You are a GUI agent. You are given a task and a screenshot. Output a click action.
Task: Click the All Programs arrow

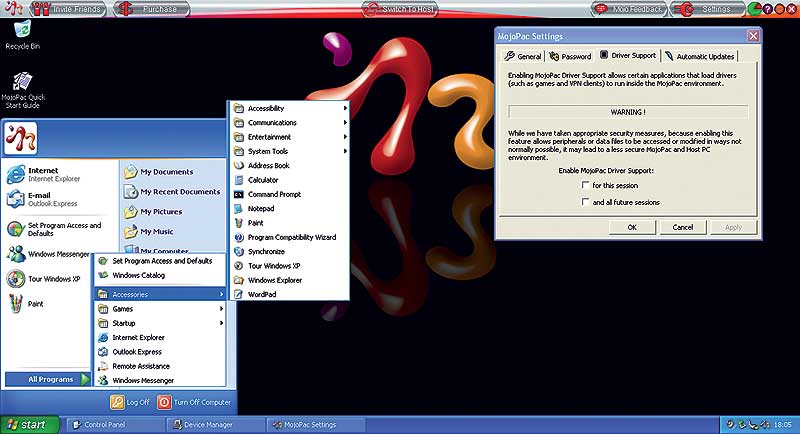coord(85,379)
